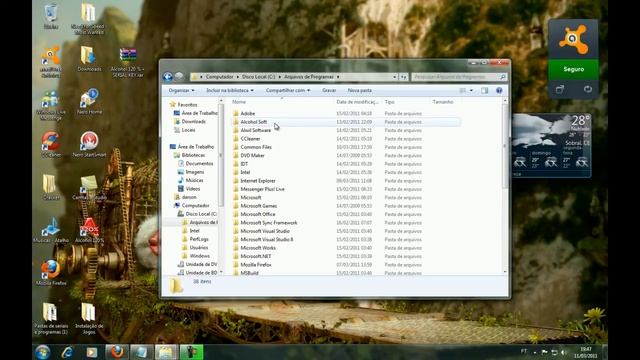Launch Mozilla Firefox desktop shortcut
This screenshot has width=640, height=360.
tap(51, 273)
